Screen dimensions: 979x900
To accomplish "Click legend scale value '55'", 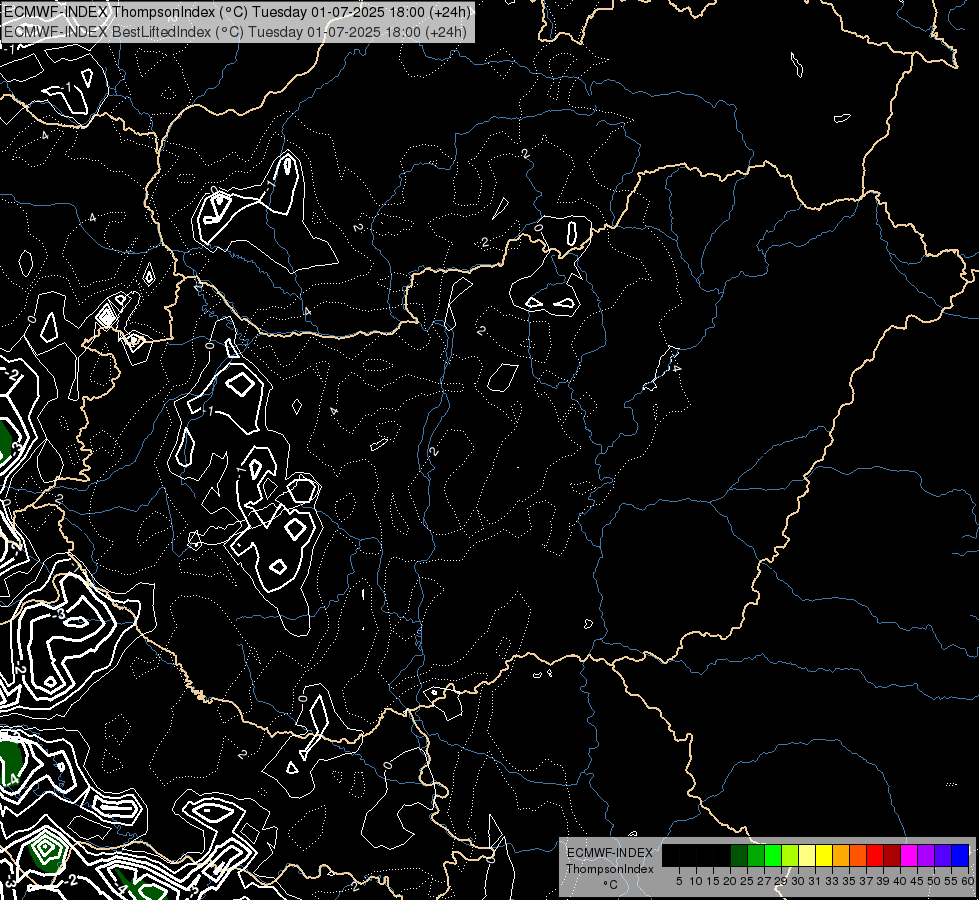I will tap(951, 881).
